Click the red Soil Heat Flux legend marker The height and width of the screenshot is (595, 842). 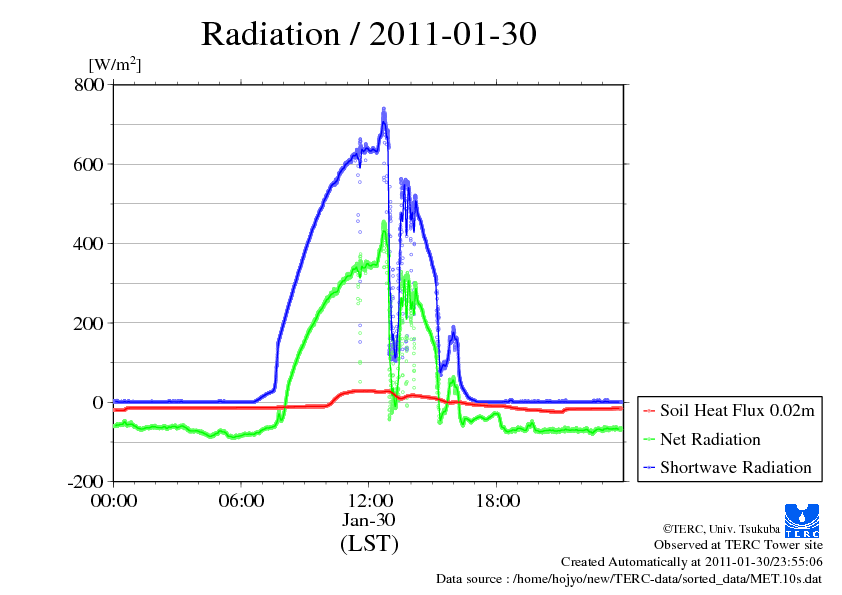pos(649,411)
